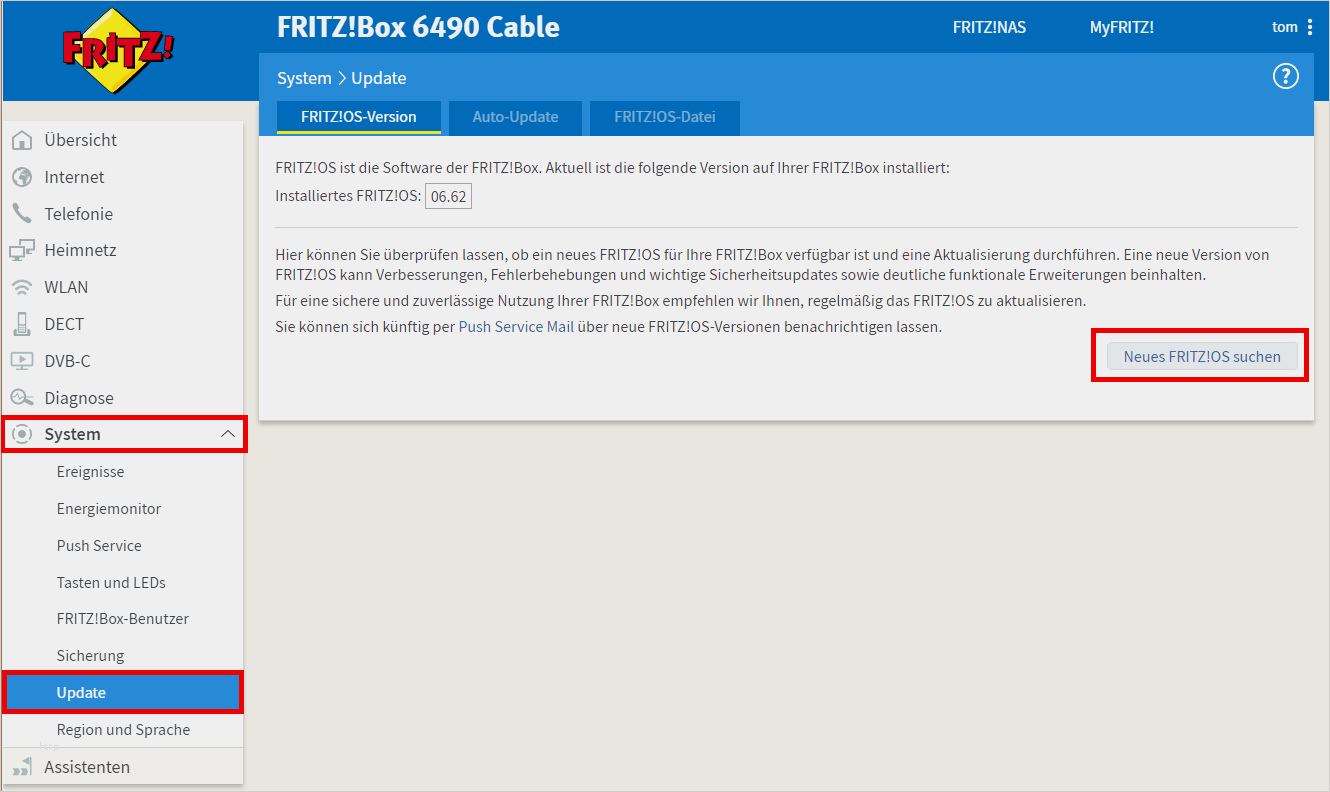Open MyFRITZ! link in header
1330x792 pixels.
[1122, 28]
